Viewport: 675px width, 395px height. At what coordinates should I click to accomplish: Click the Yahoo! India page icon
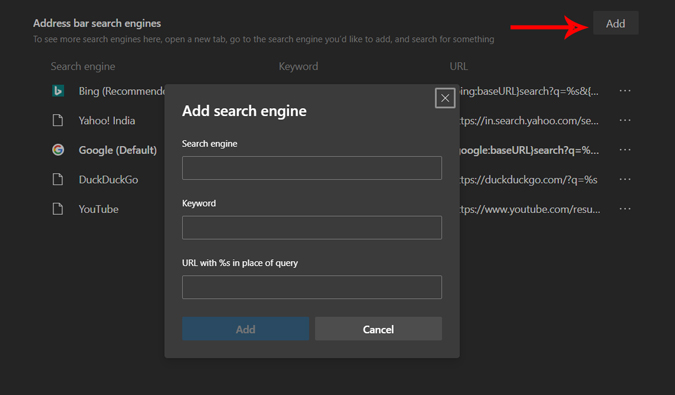[58, 120]
